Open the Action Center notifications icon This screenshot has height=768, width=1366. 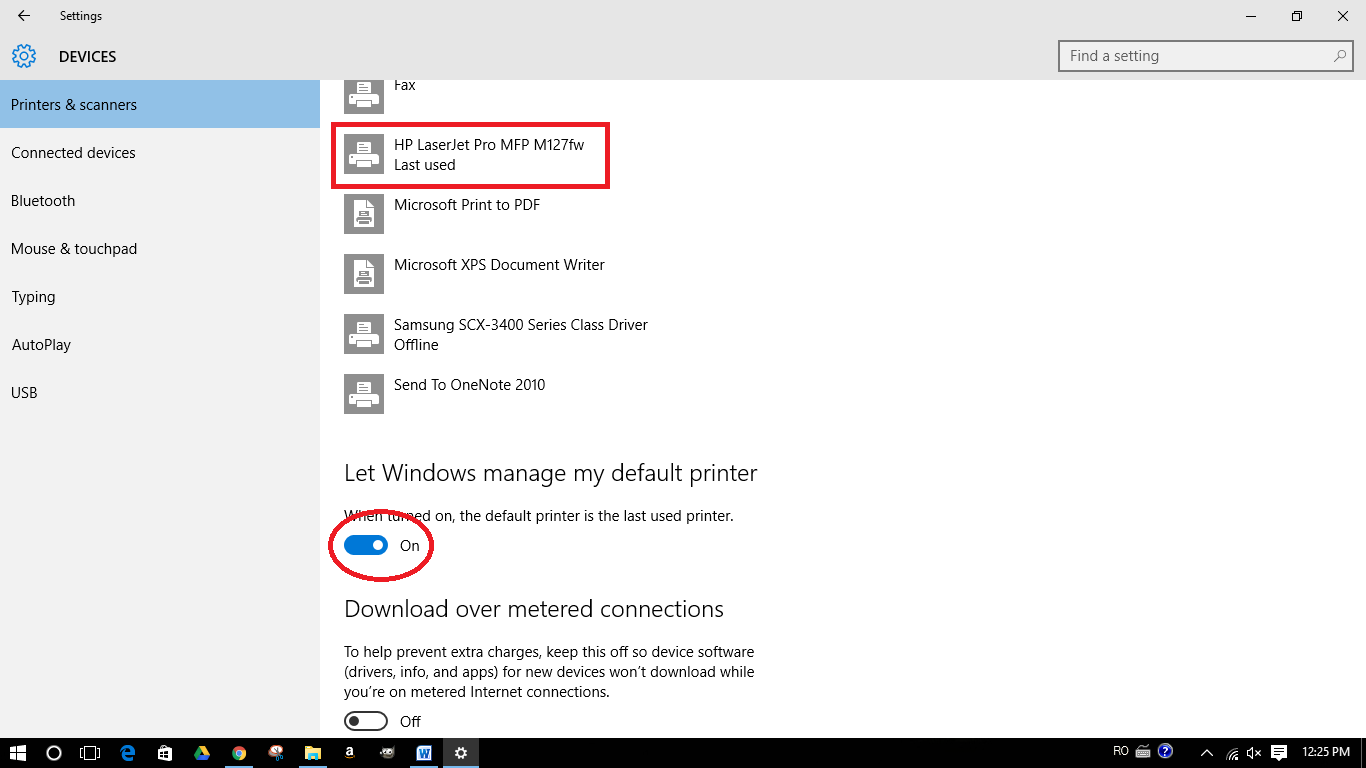[x=1279, y=753]
